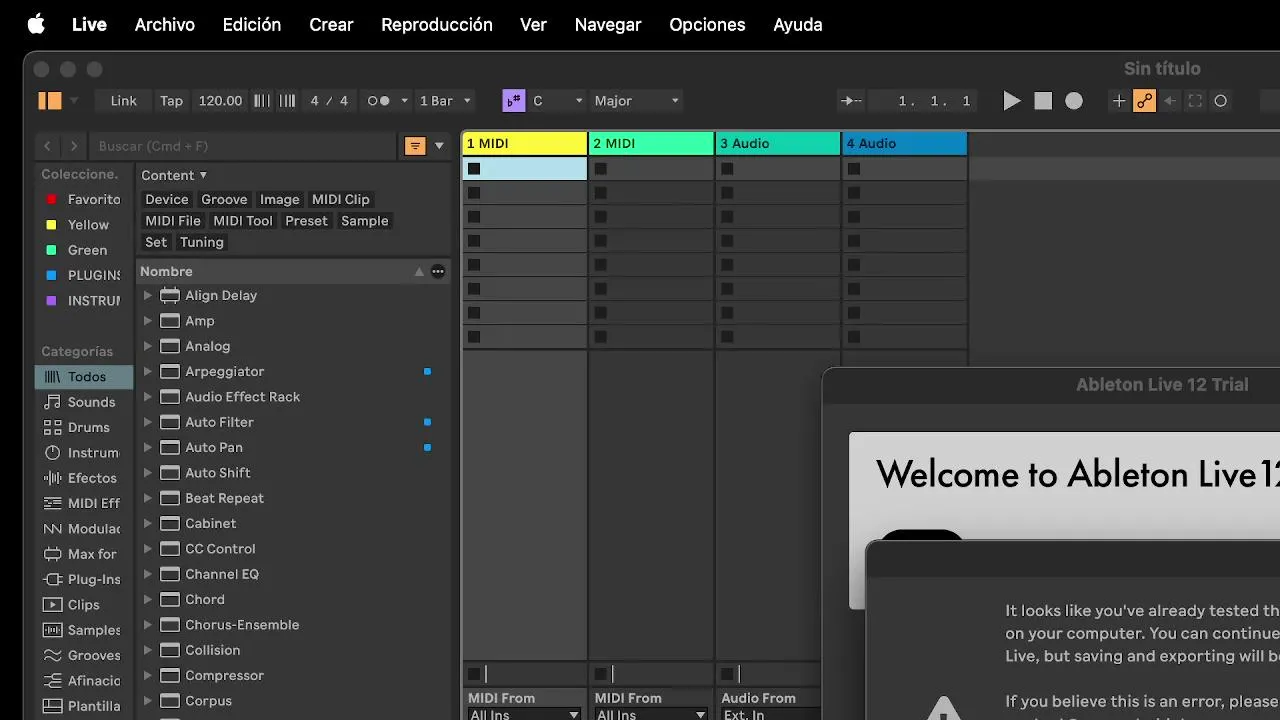This screenshot has width=1280, height=720.
Task: Open the 1 Bar quantization dropdown
Action: click(x=445, y=101)
